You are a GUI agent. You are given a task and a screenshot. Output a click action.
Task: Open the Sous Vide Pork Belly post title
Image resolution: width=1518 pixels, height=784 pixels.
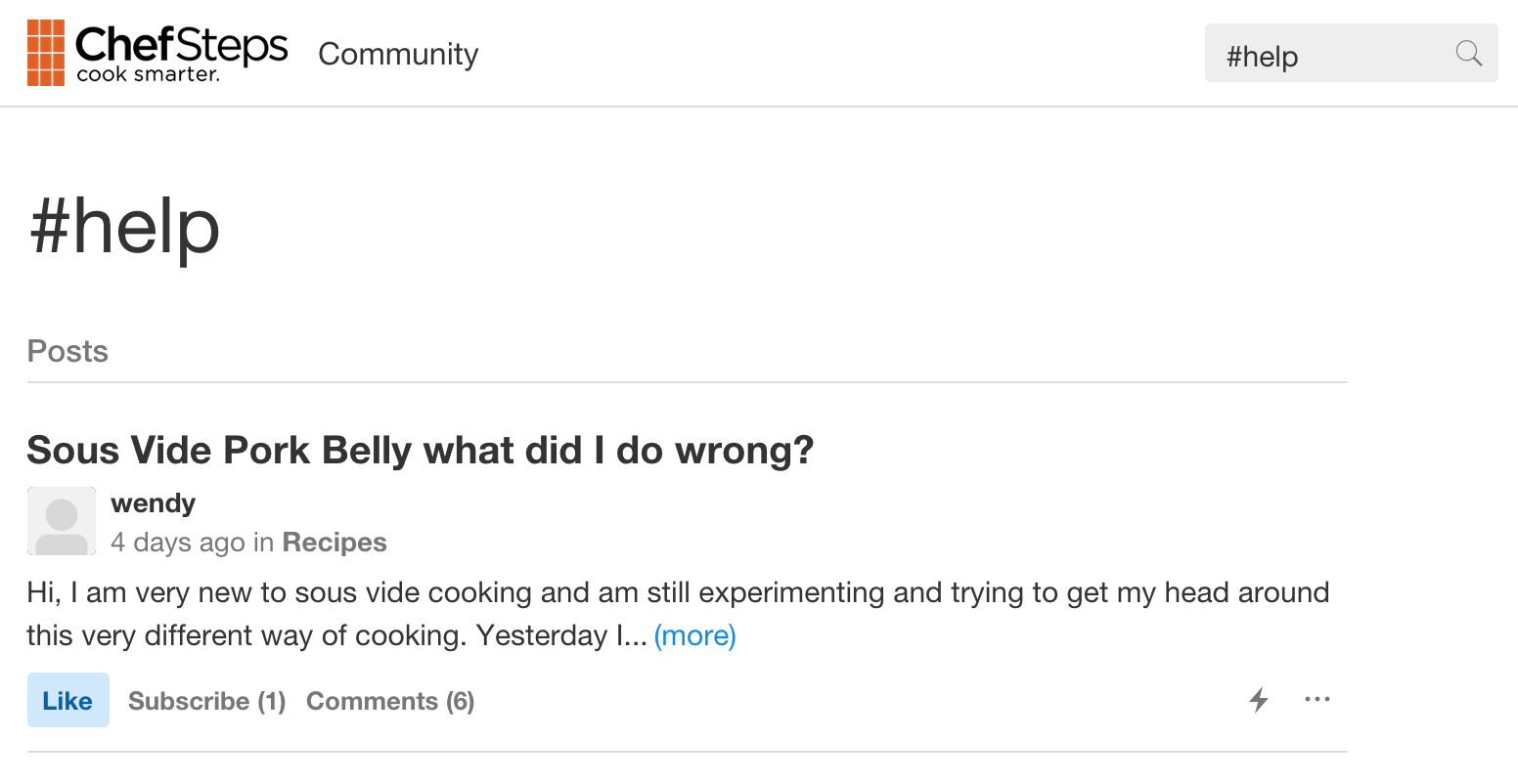(421, 451)
